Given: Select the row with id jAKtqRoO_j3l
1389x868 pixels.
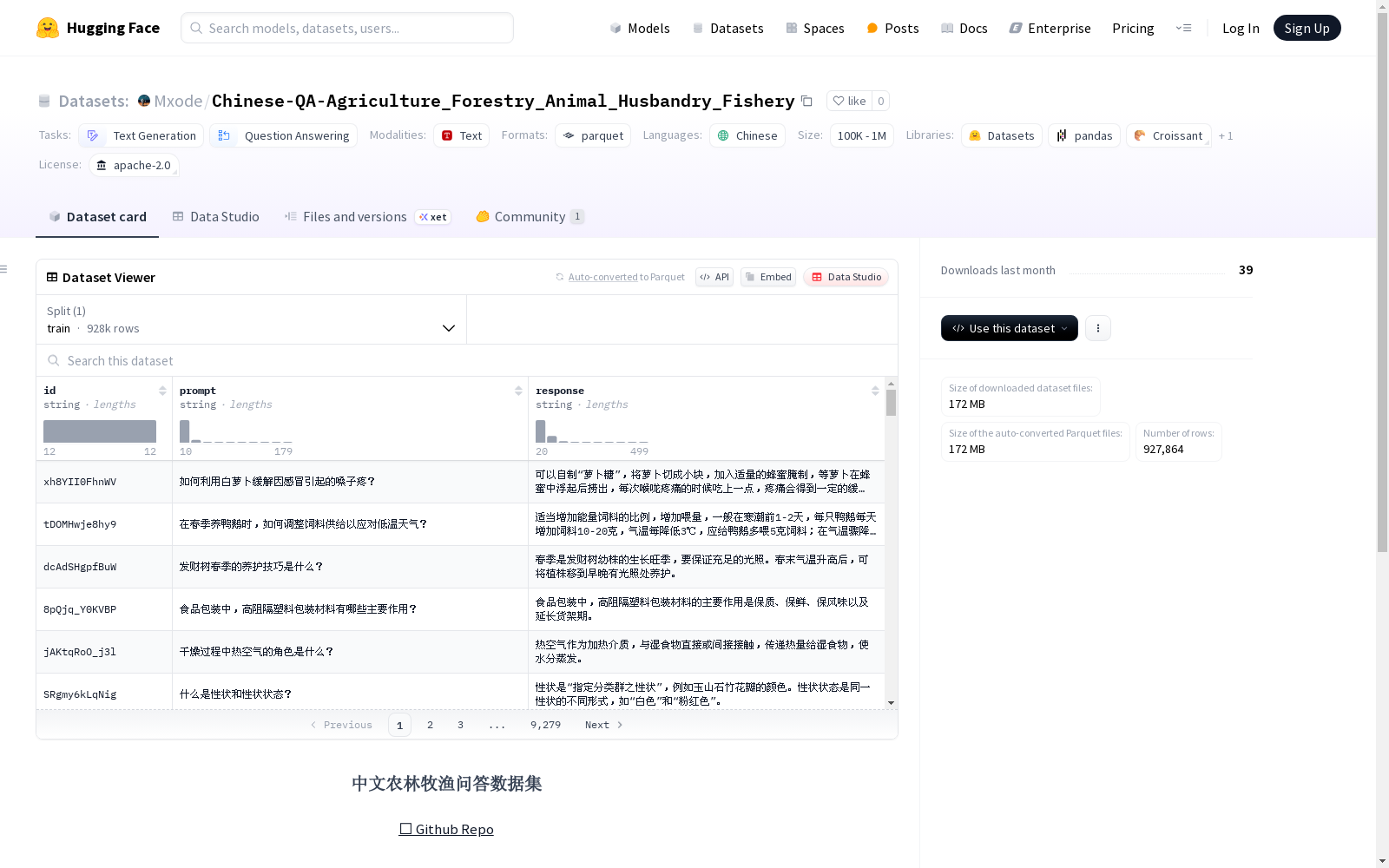Looking at the screenshot, I should (460, 652).
